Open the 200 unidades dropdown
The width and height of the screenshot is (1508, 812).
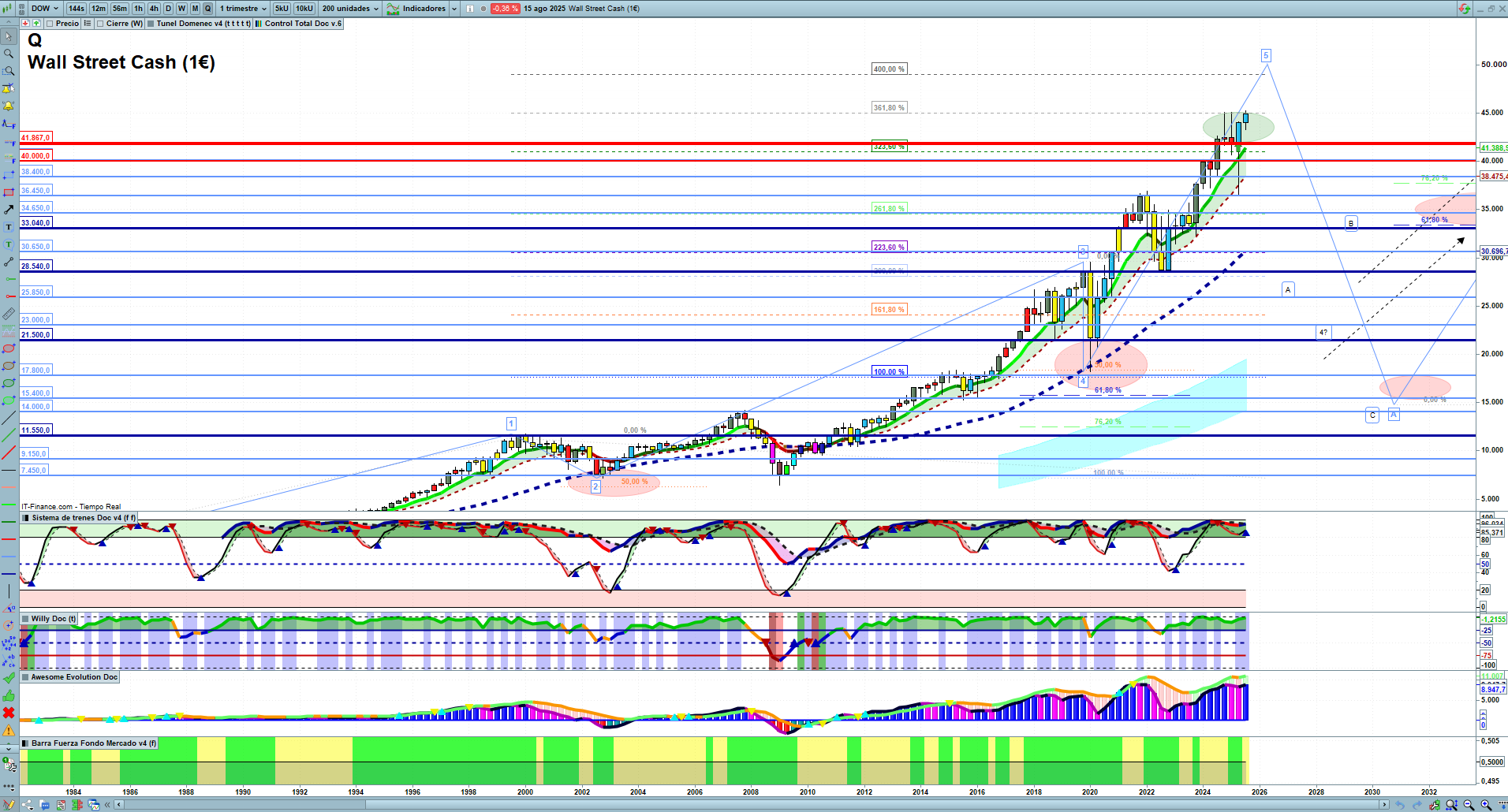point(350,9)
